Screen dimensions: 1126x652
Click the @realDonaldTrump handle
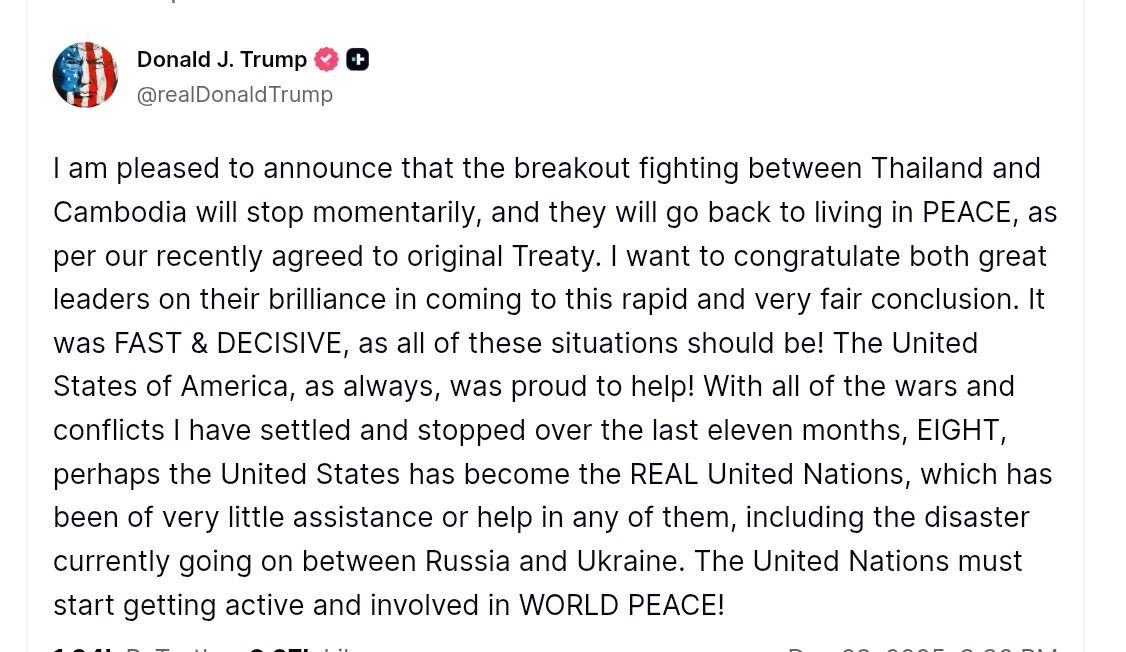point(234,94)
